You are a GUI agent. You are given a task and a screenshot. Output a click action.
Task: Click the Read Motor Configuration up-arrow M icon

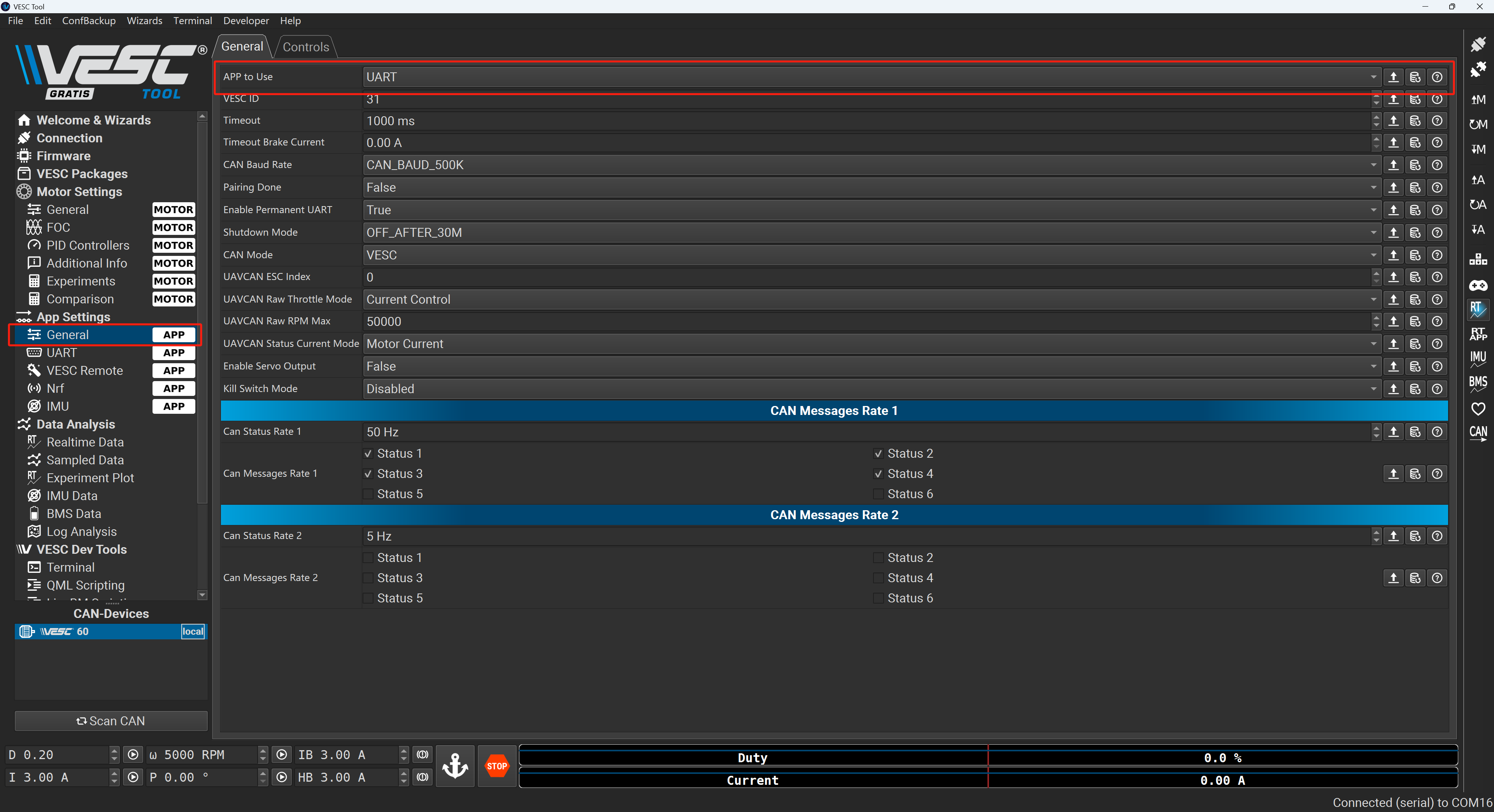(1478, 99)
